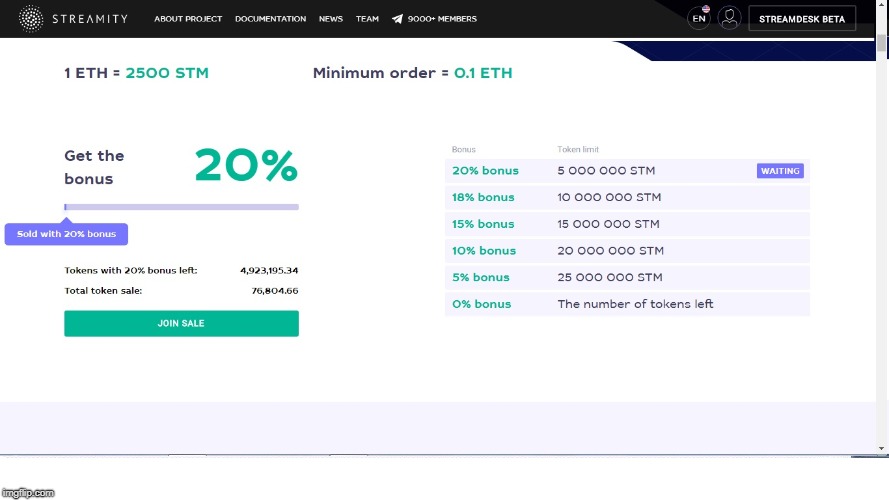Open the Team section link
Image resolution: width=889 pixels, height=500 pixels.
[367, 19]
